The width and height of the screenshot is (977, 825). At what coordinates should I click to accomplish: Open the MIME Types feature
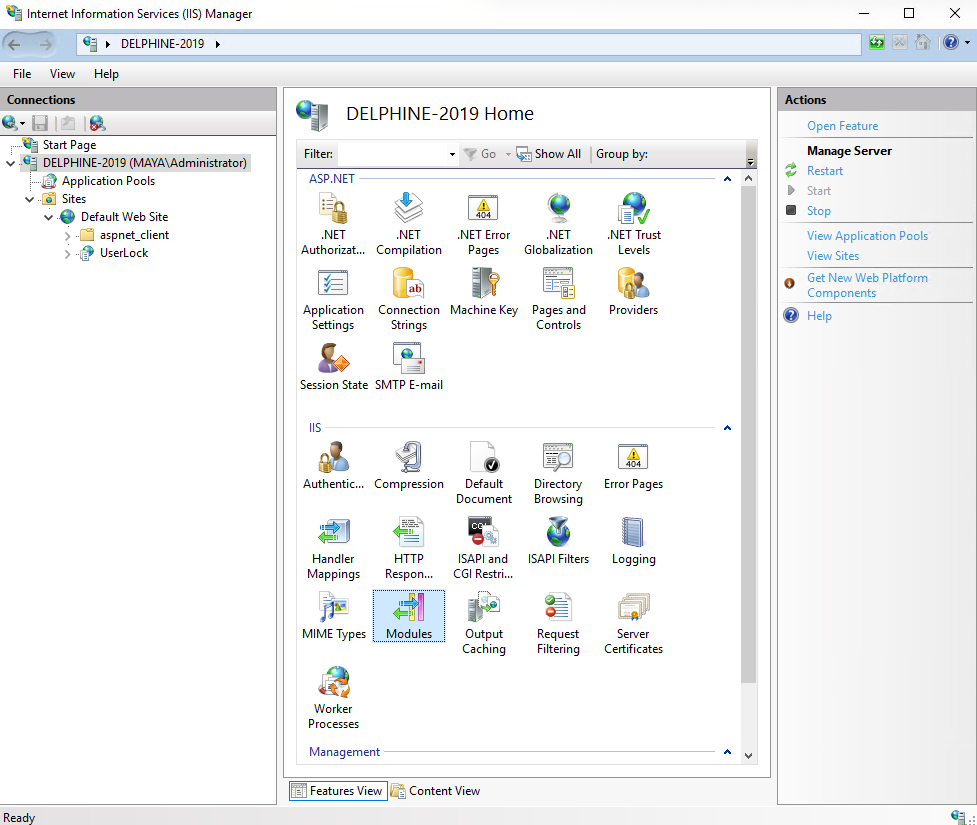(x=333, y=614)
